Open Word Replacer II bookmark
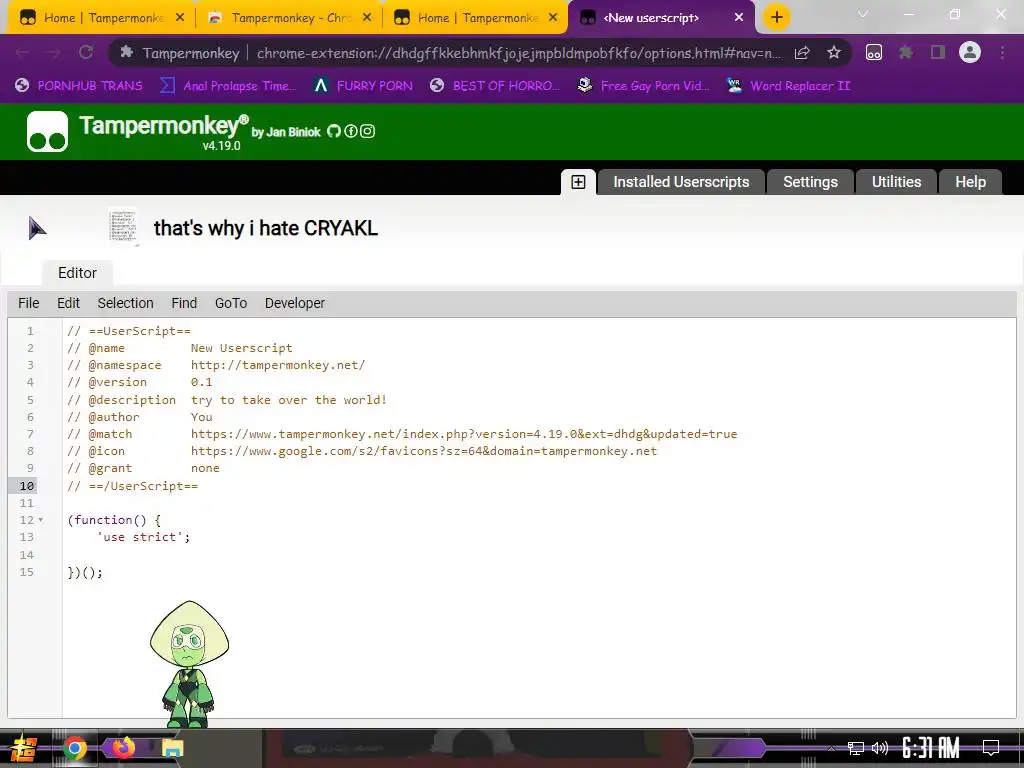Screen dimensions: 1024x768 (789, 86)
